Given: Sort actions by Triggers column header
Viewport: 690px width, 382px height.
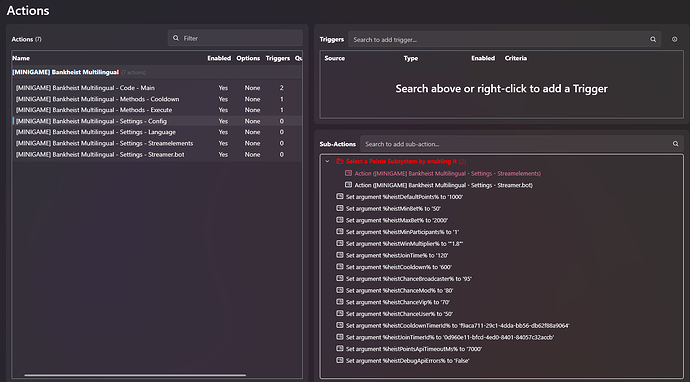Looking at the screenshot, I should tap(278, 58).
